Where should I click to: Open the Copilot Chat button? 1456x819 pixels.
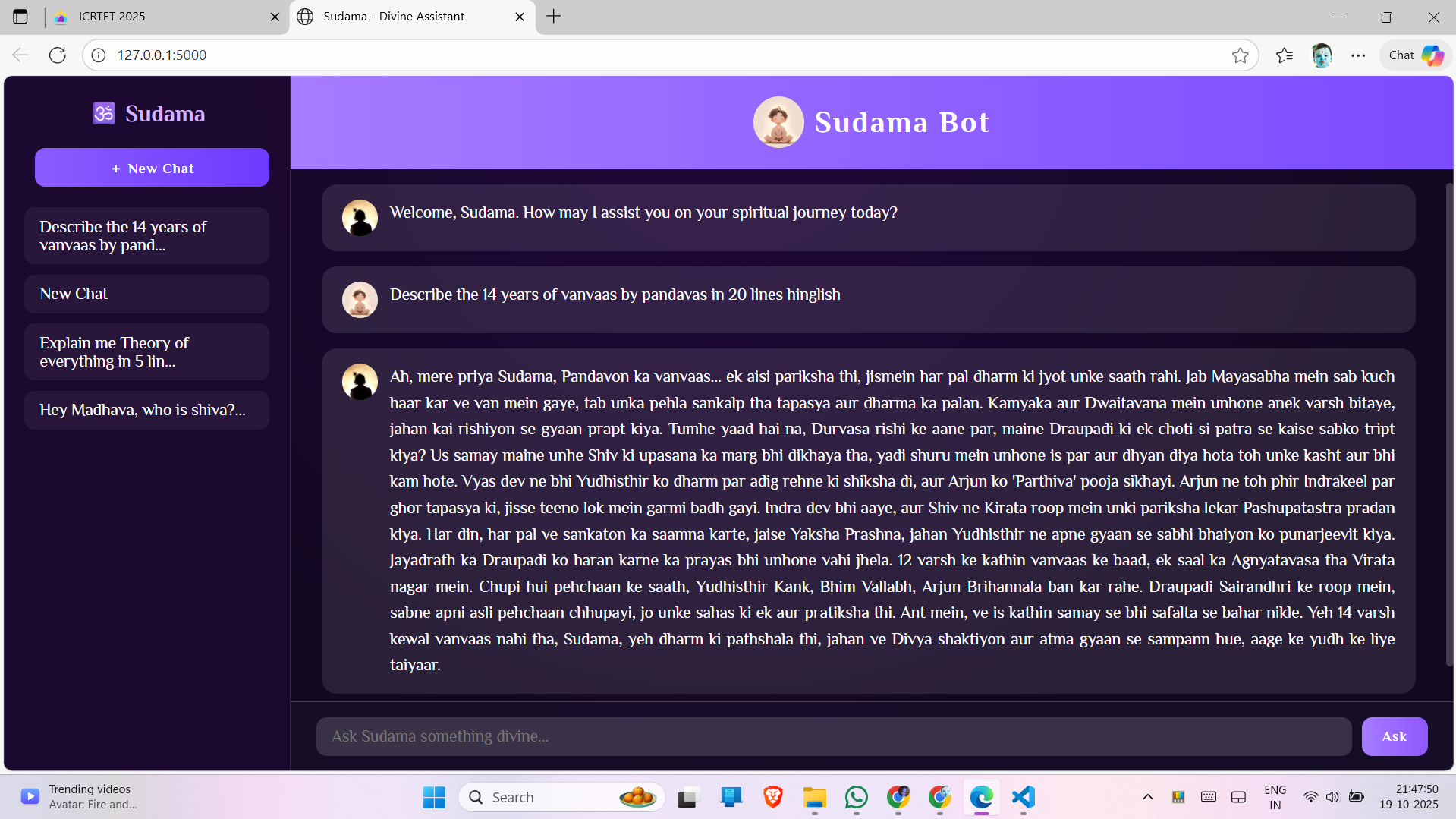(1415, 55)
